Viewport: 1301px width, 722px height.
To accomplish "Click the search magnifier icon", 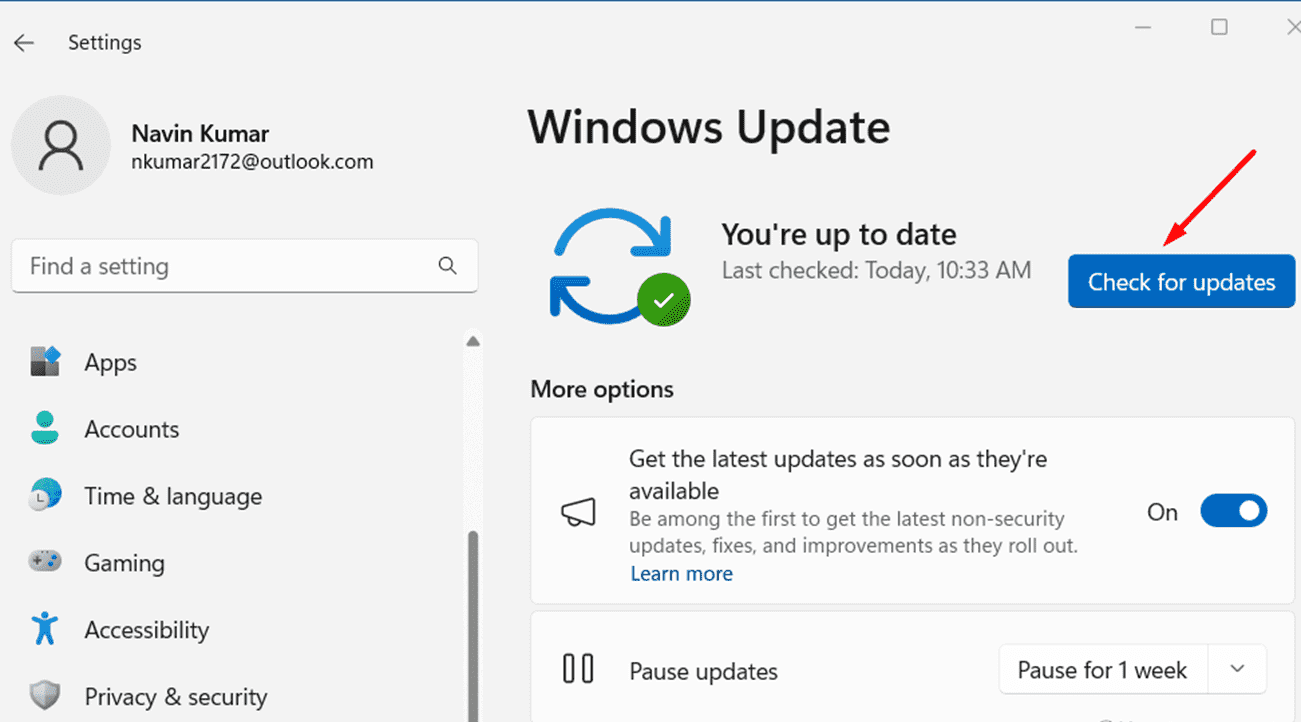I will 447,266.
